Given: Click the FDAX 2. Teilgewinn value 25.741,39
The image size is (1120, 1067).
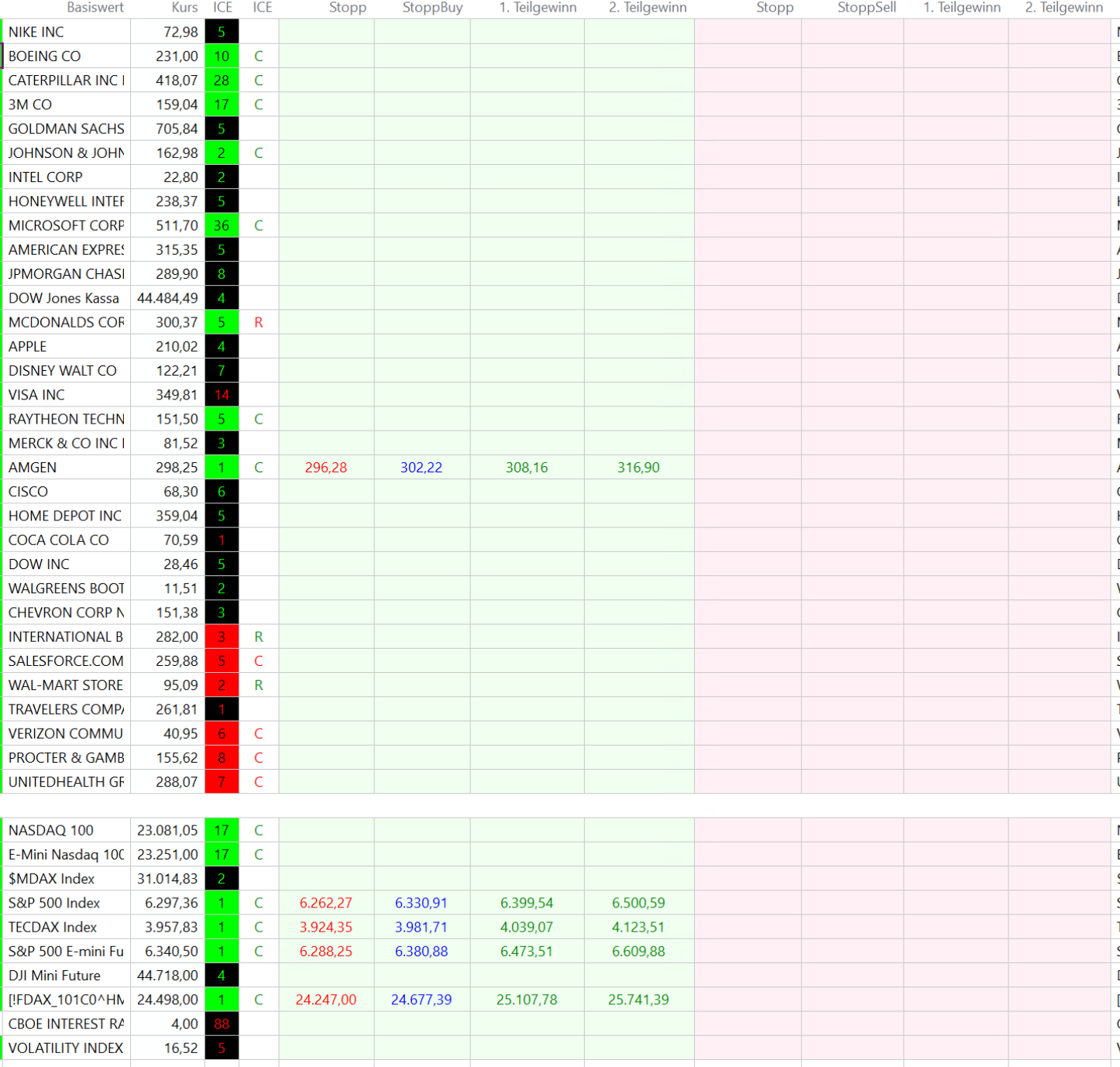Looking at the screenshot, I should click(x=638, y=1000).
